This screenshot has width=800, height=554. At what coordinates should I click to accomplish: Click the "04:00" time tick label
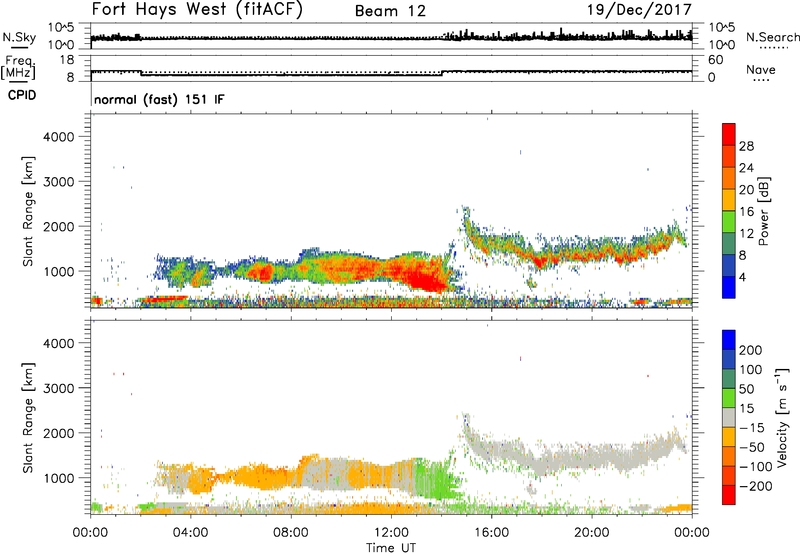[x=191, y=533]
